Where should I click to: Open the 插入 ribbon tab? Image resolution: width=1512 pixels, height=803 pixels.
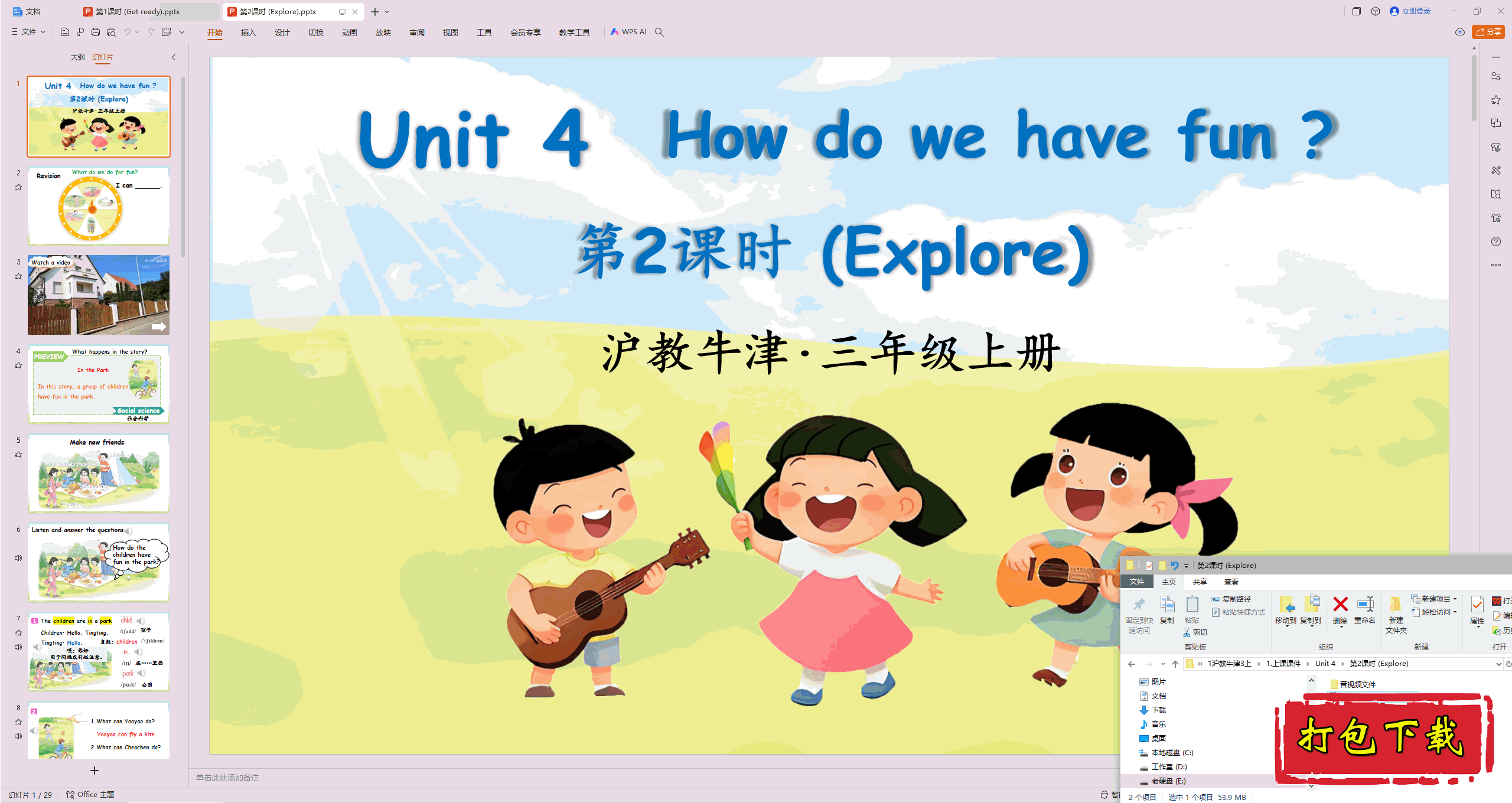(x=249, y=32)
